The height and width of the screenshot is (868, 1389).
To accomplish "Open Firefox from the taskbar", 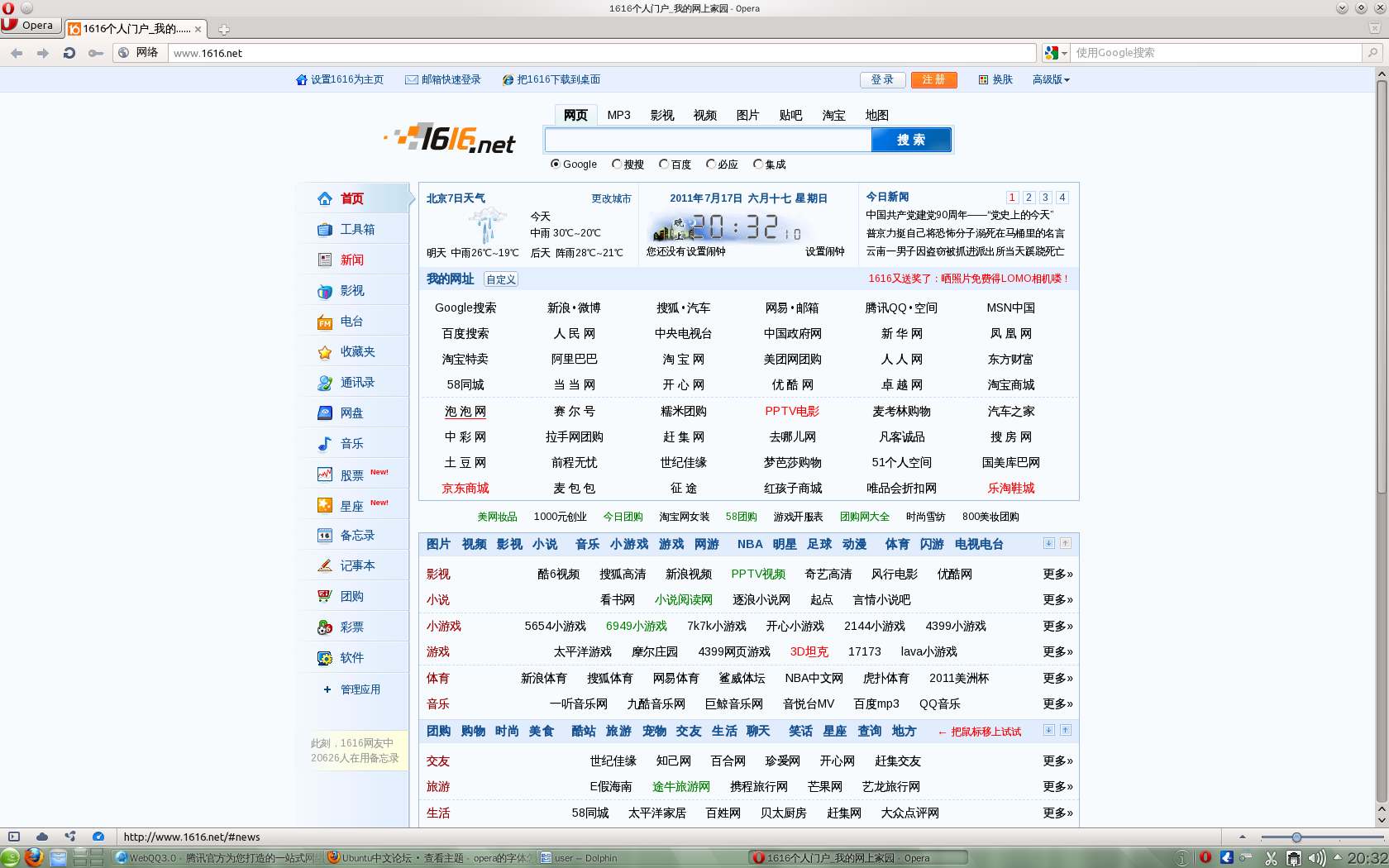I will 34,857.
